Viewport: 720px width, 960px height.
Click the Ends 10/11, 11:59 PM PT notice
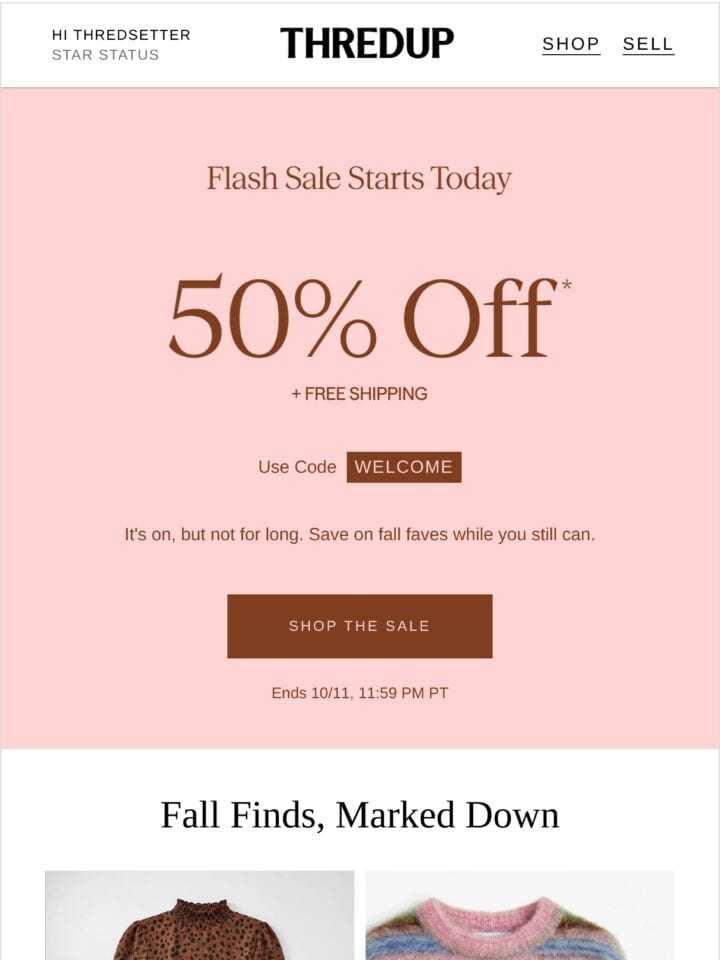click(359, 693)
